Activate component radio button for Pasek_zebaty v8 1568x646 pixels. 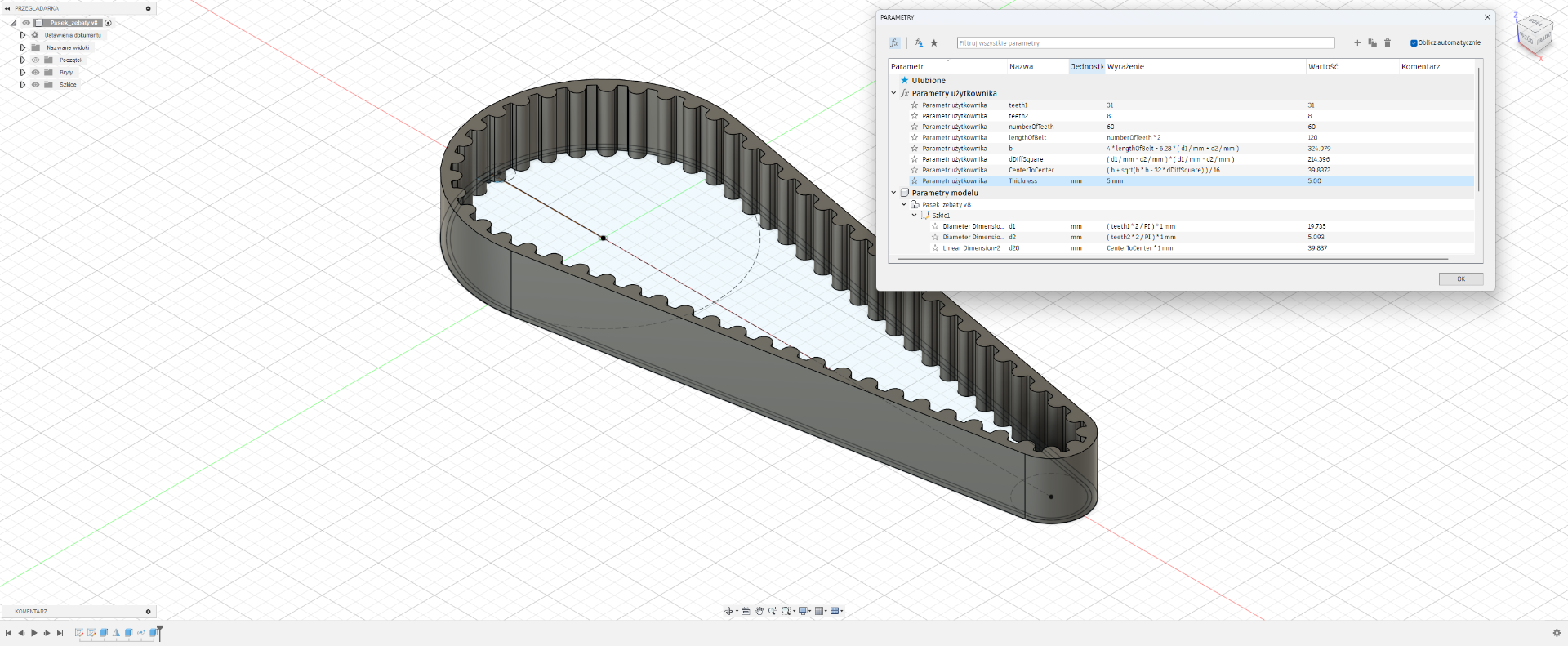[108, 23]
